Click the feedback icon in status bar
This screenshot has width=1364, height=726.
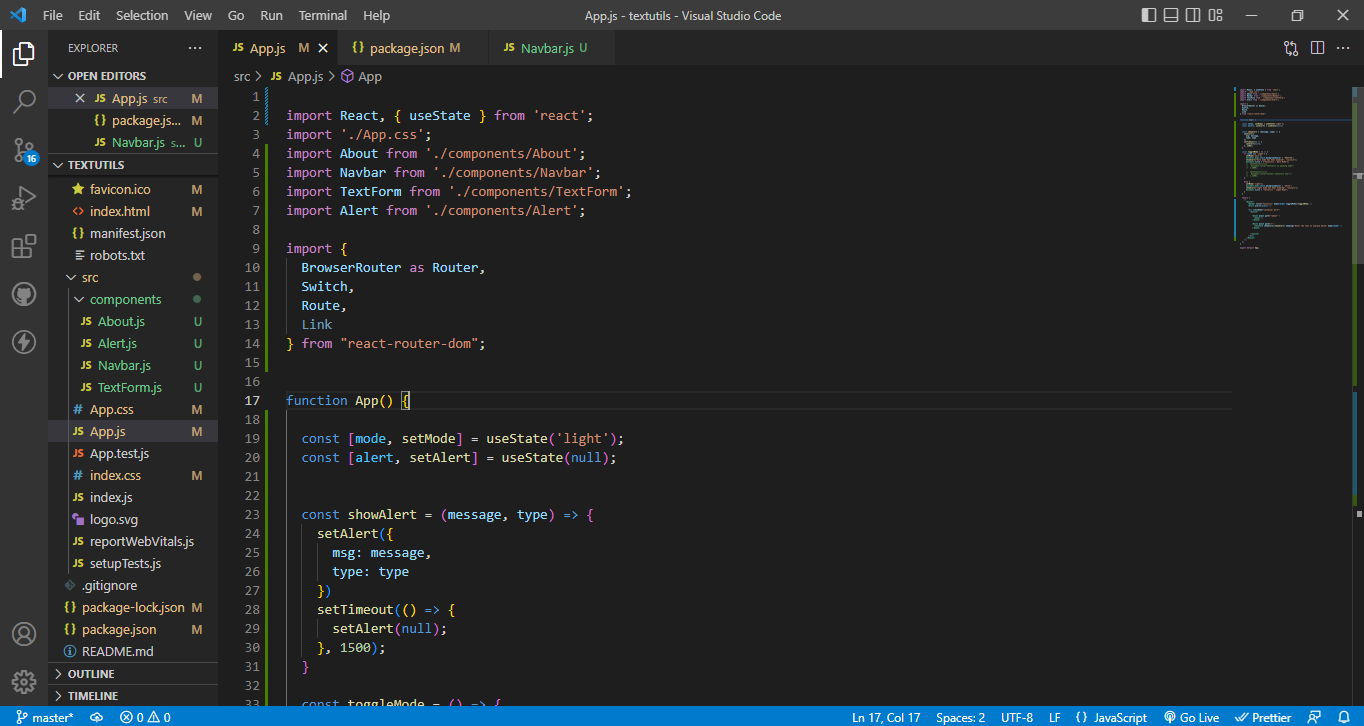[x=1316, y=717]
